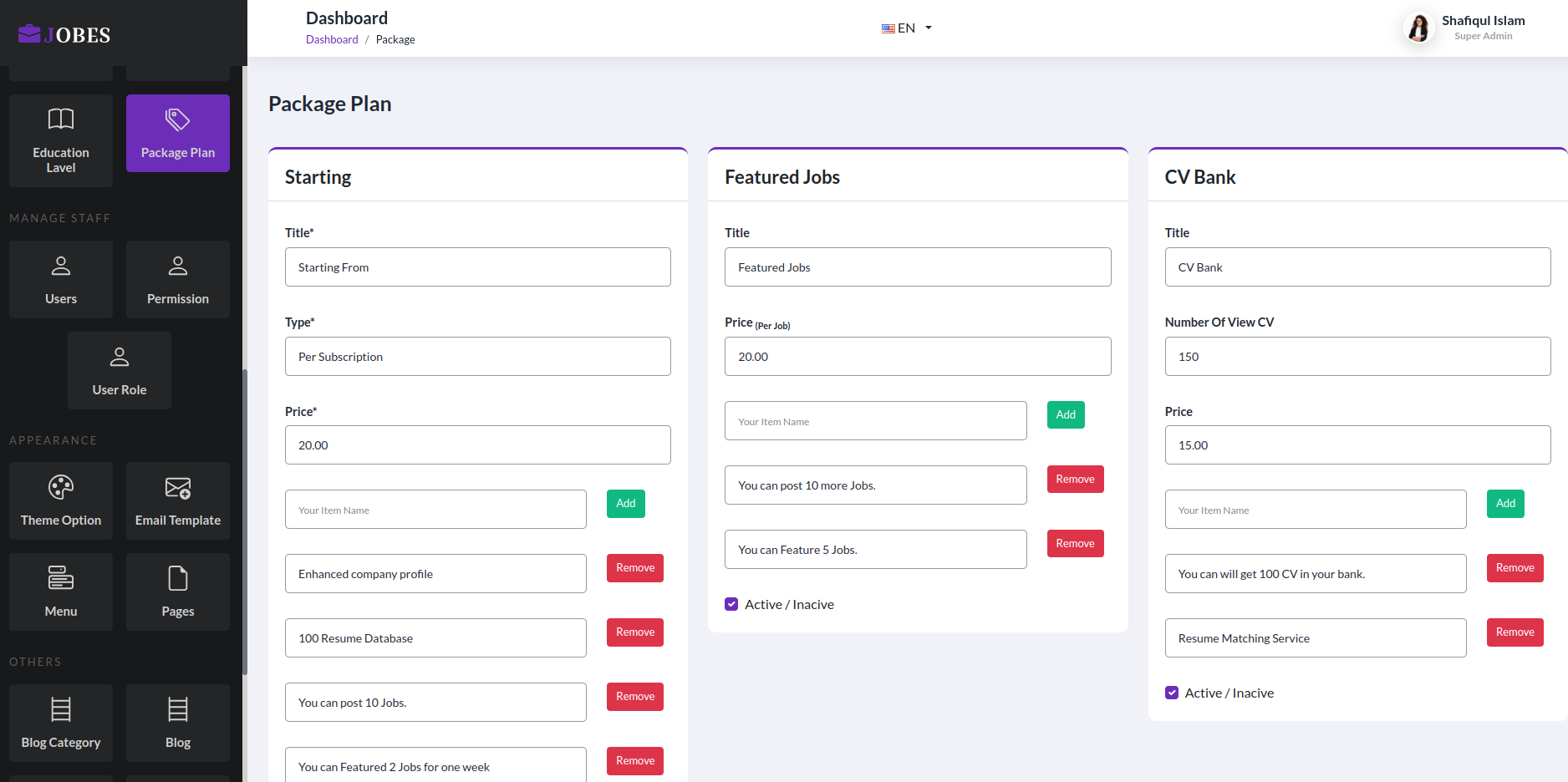This screenshot has height=782, width=1568.
Task: Click the sidebar vertical scrollbar
Action: [245, 521]
